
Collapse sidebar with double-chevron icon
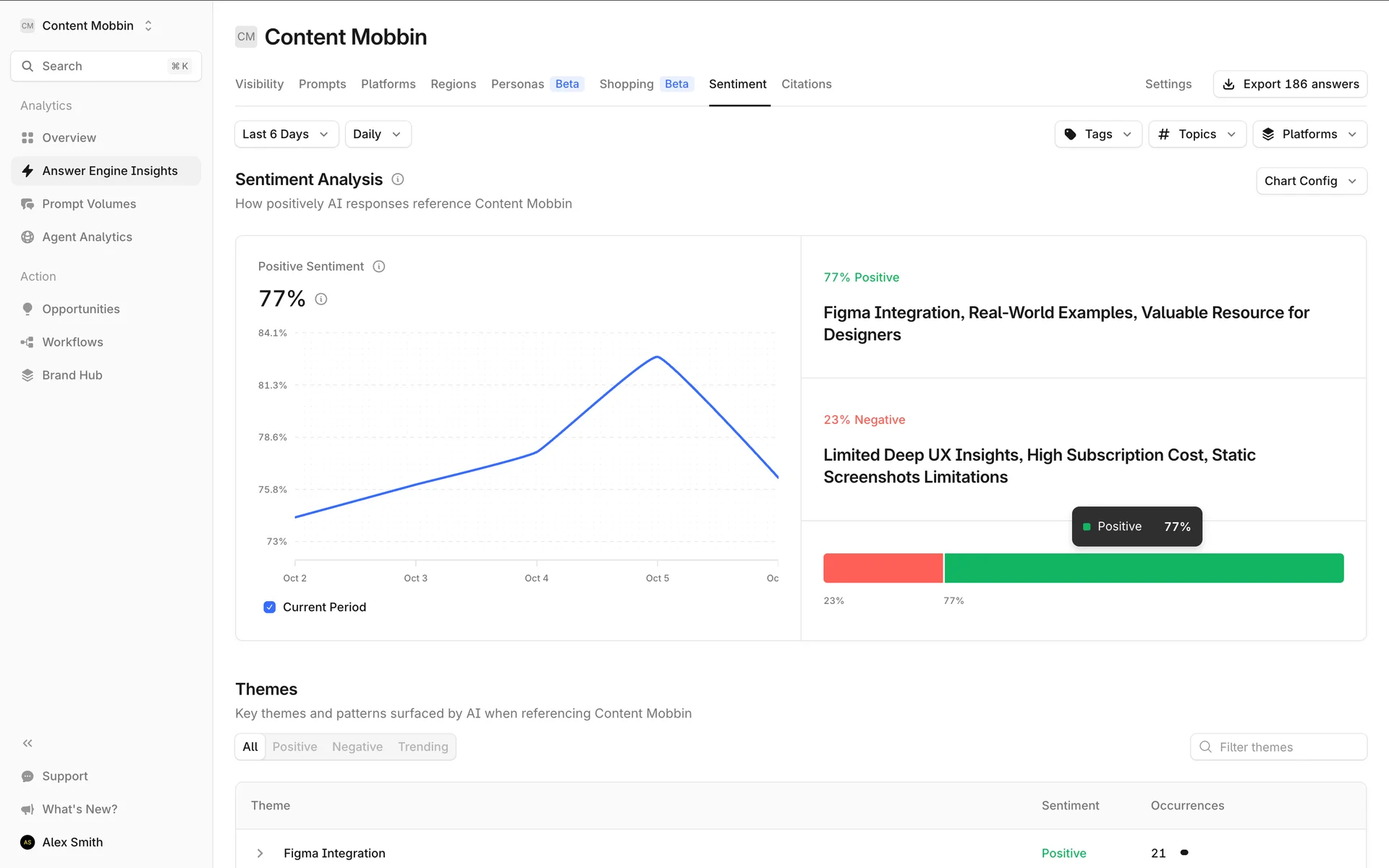tap(27, 743)
